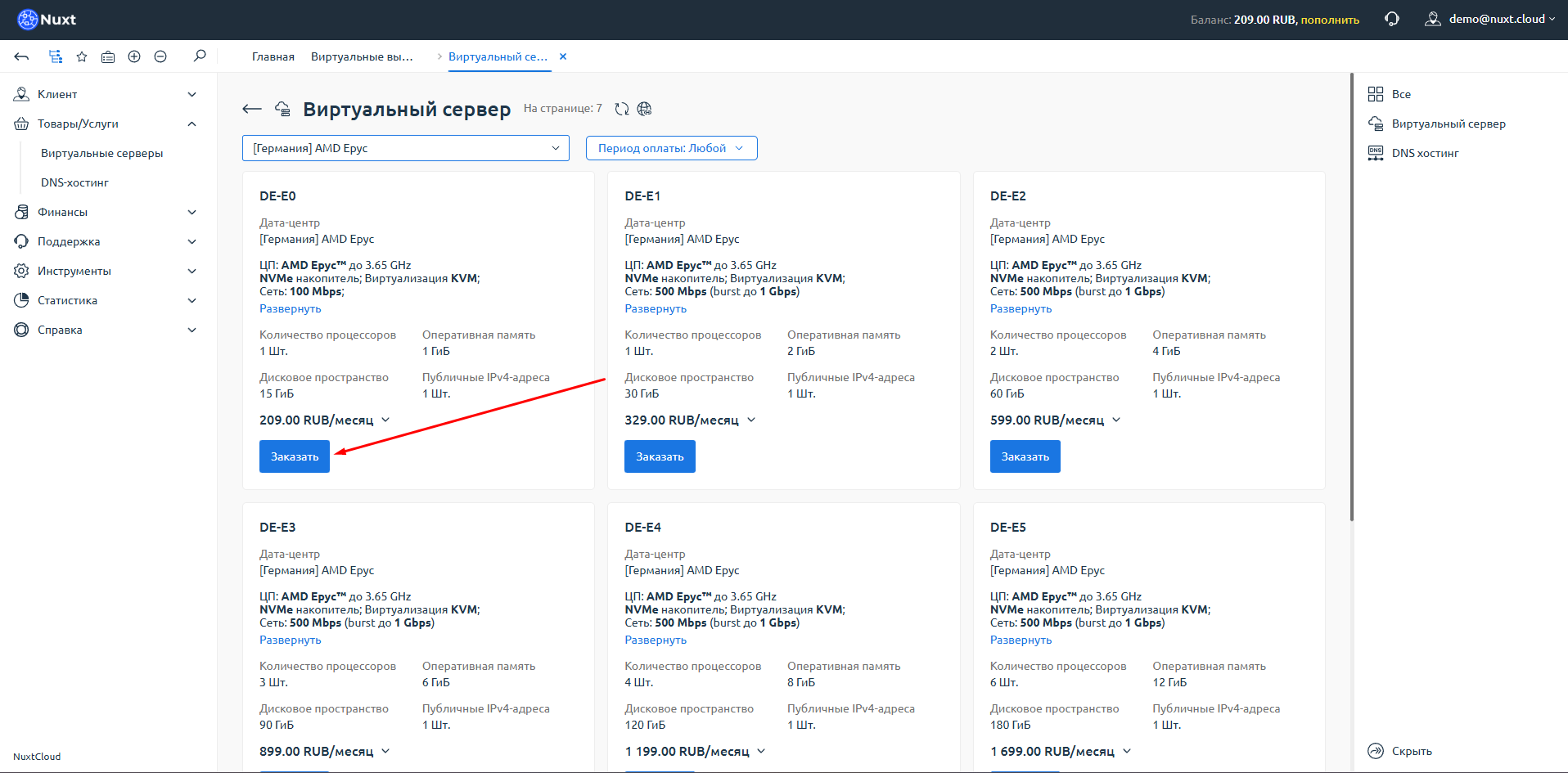Image resolution: width=1568 pixels, height=773 pixels.
Task: Open the search magnifier in toolbar
Action: 200,56
